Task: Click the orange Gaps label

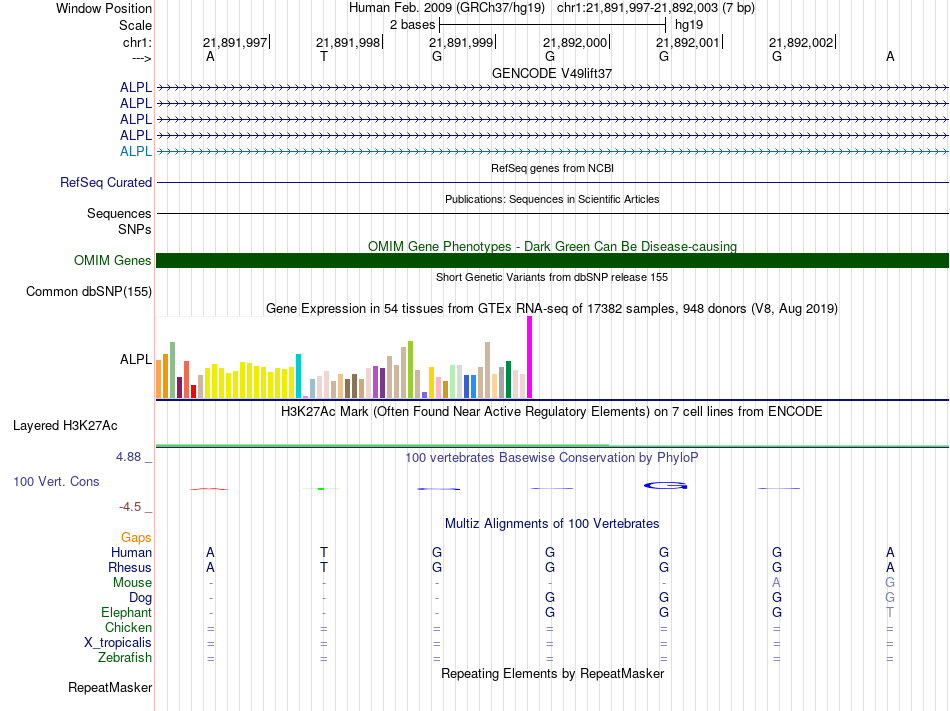Action: [136, 538]
